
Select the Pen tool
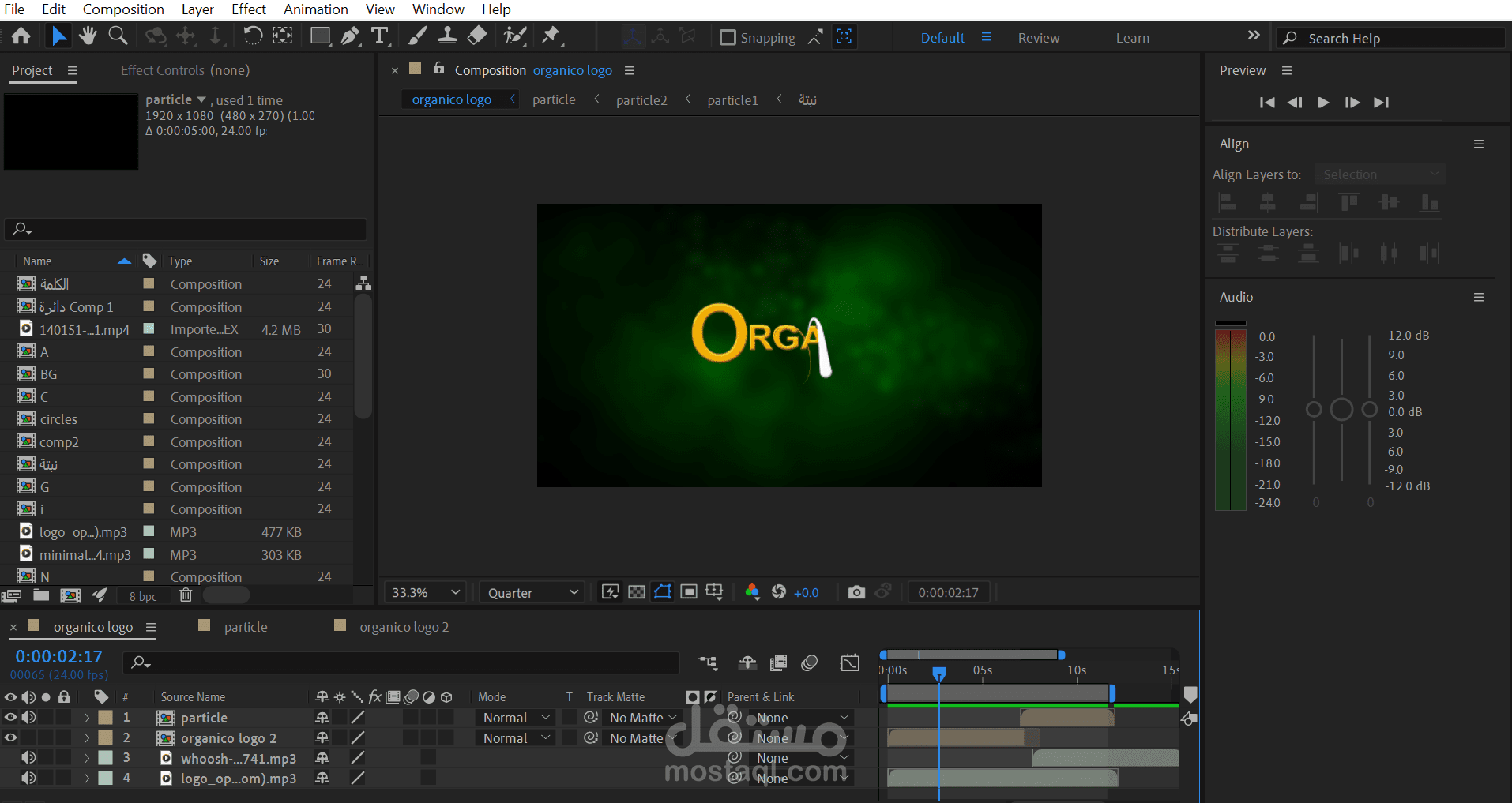pyautogui.click(x=350, y=36)
